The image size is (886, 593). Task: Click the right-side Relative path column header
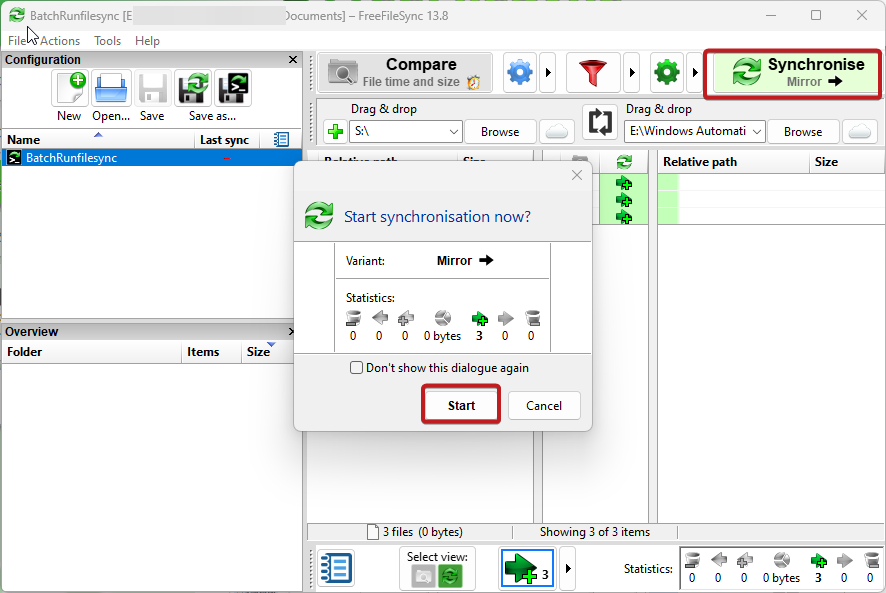[733, 162]
